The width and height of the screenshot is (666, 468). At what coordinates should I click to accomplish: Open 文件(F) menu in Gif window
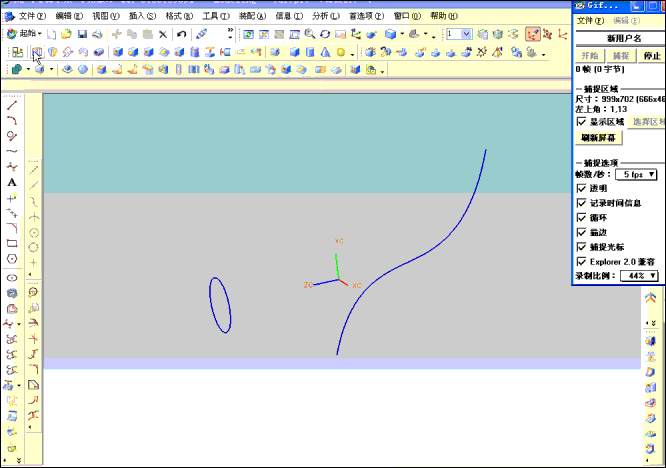coord(590,20)
